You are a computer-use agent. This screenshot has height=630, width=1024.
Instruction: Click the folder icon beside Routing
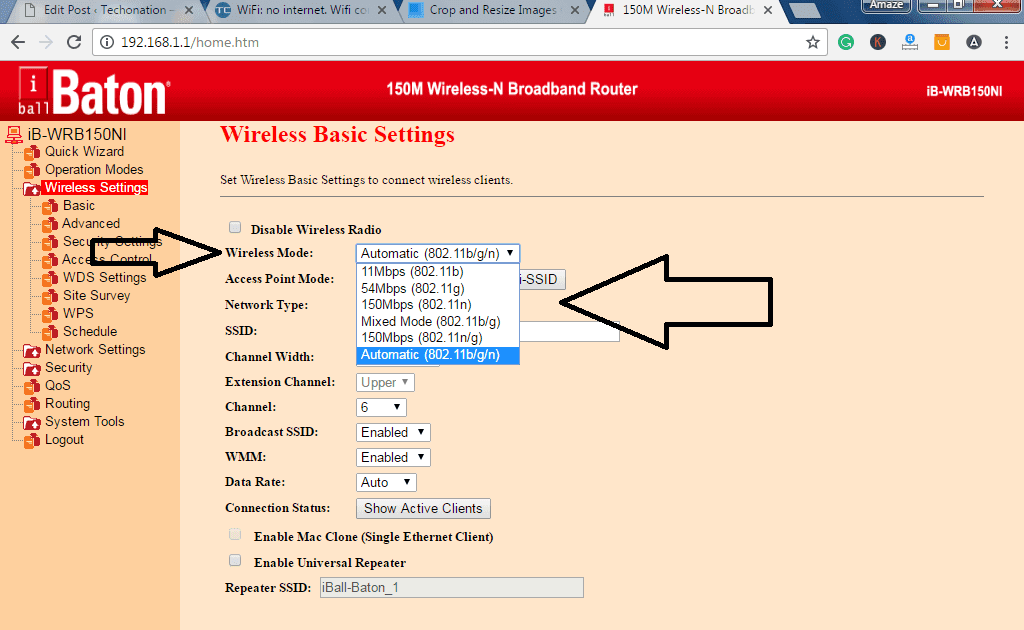pyautogui.click(x=32, y=405)
